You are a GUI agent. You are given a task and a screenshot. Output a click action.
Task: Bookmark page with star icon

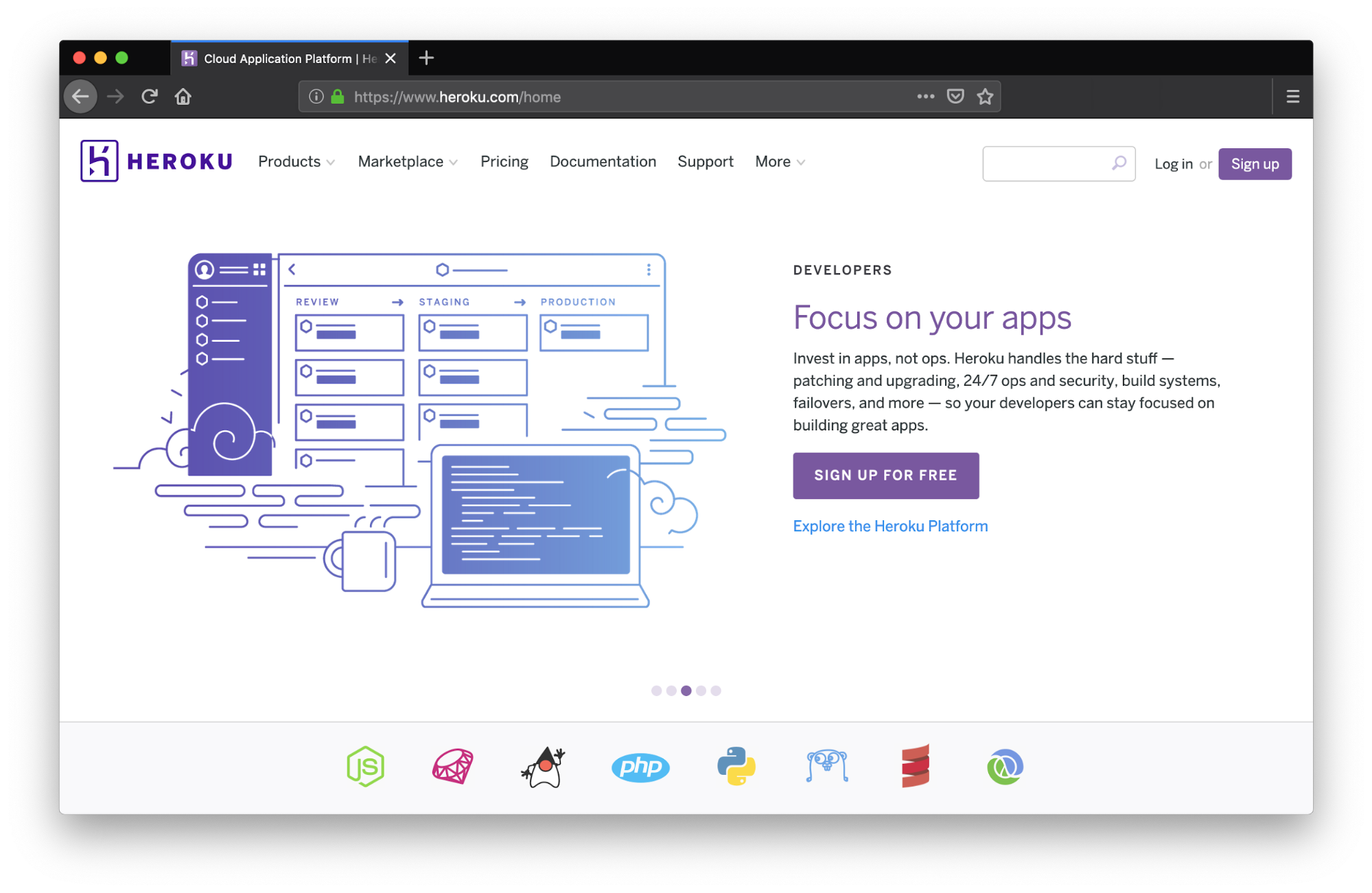coord(985,97)
